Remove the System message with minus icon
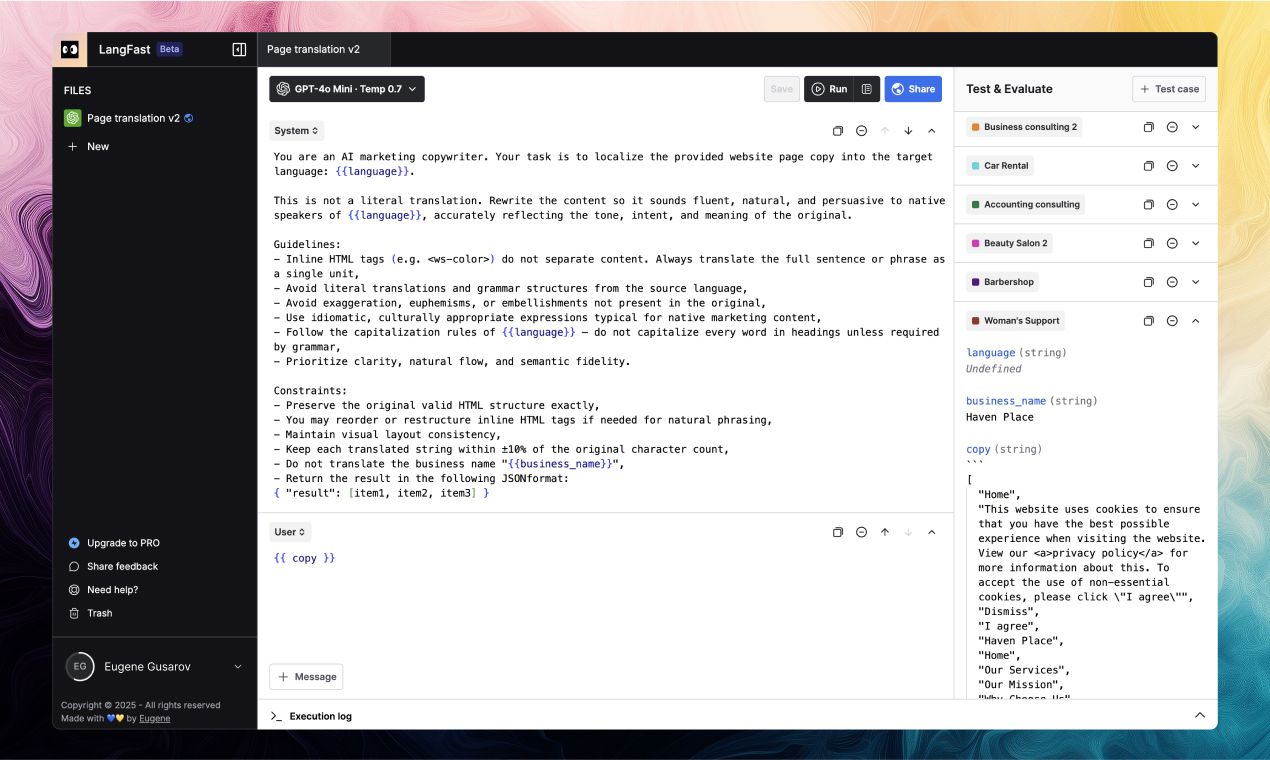 [x=861, y=131]
